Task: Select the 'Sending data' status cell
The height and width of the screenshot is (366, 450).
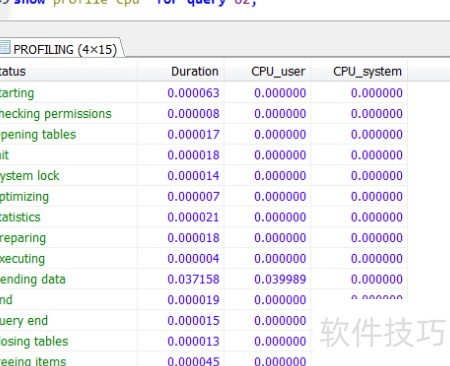Action: (x=68, y=279)
